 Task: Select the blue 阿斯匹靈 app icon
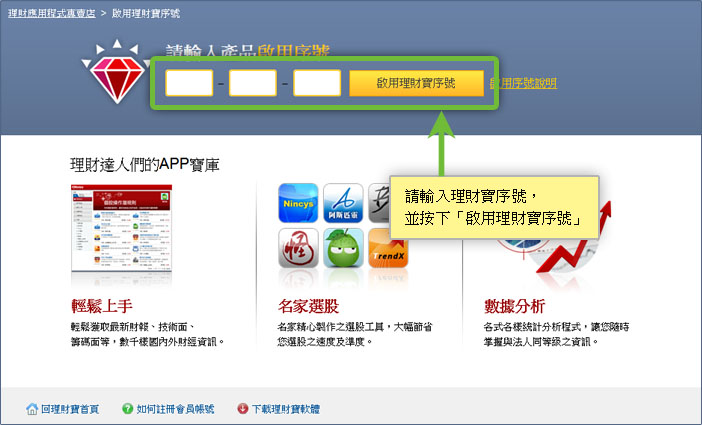click(343, 203)
